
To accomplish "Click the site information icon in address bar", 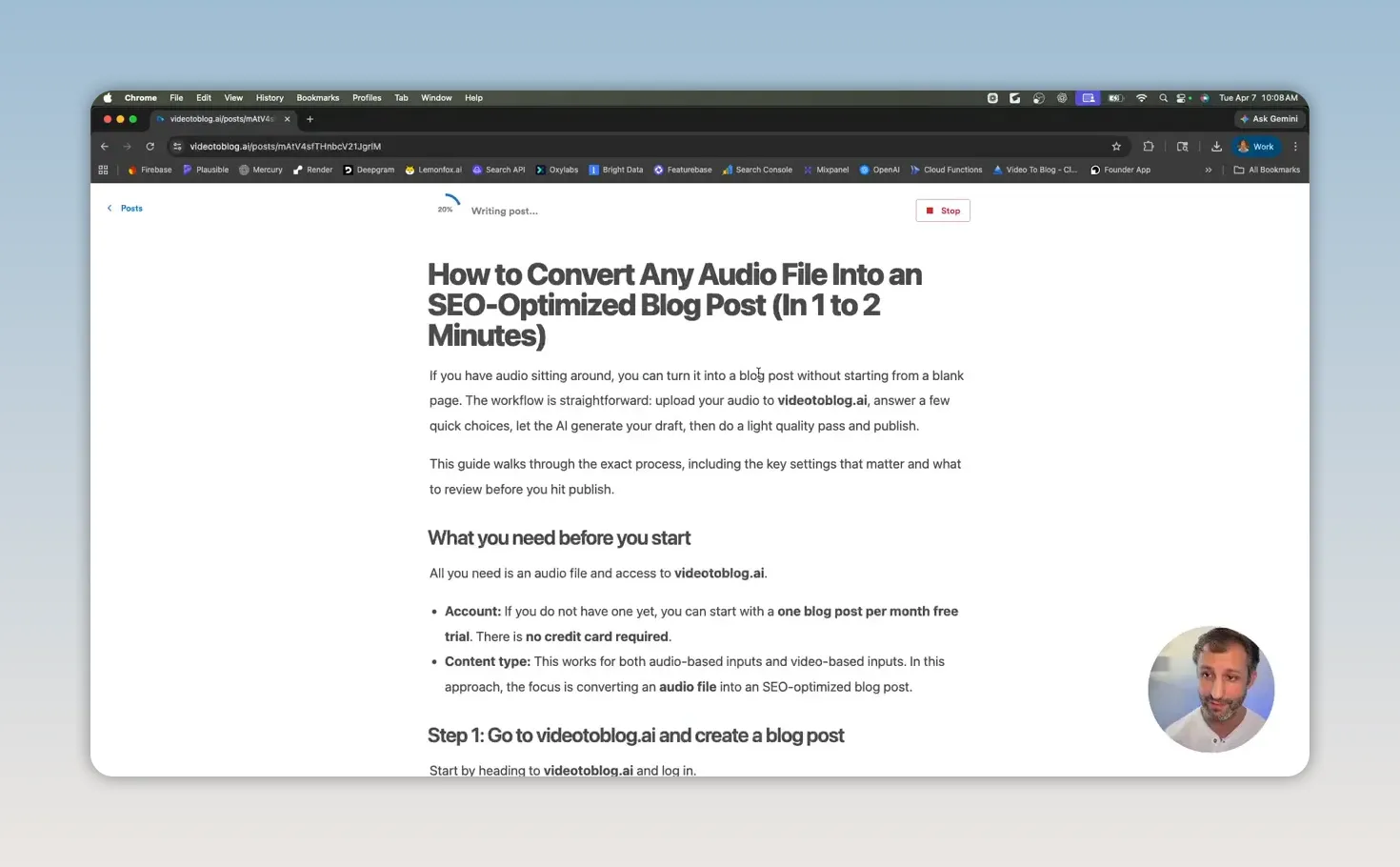I will [x=177, y=146].
